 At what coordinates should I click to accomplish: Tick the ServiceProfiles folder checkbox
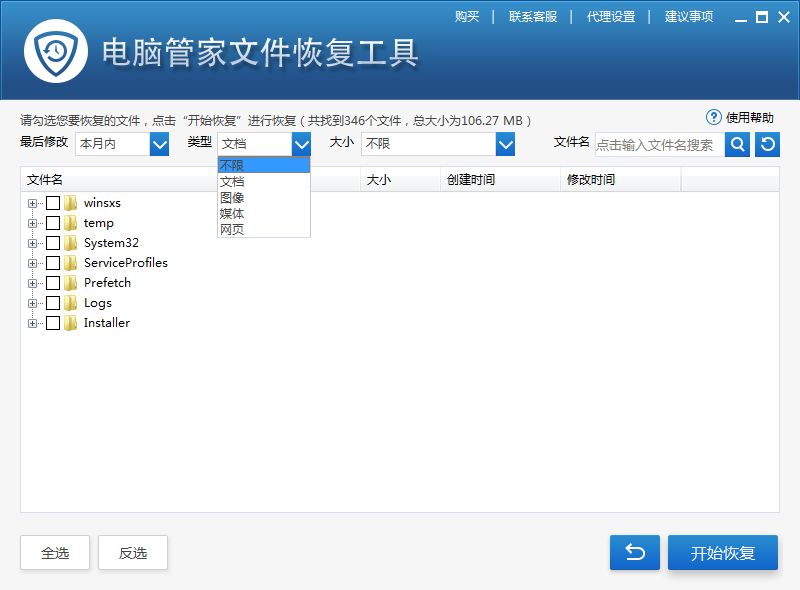coord(53,263)
